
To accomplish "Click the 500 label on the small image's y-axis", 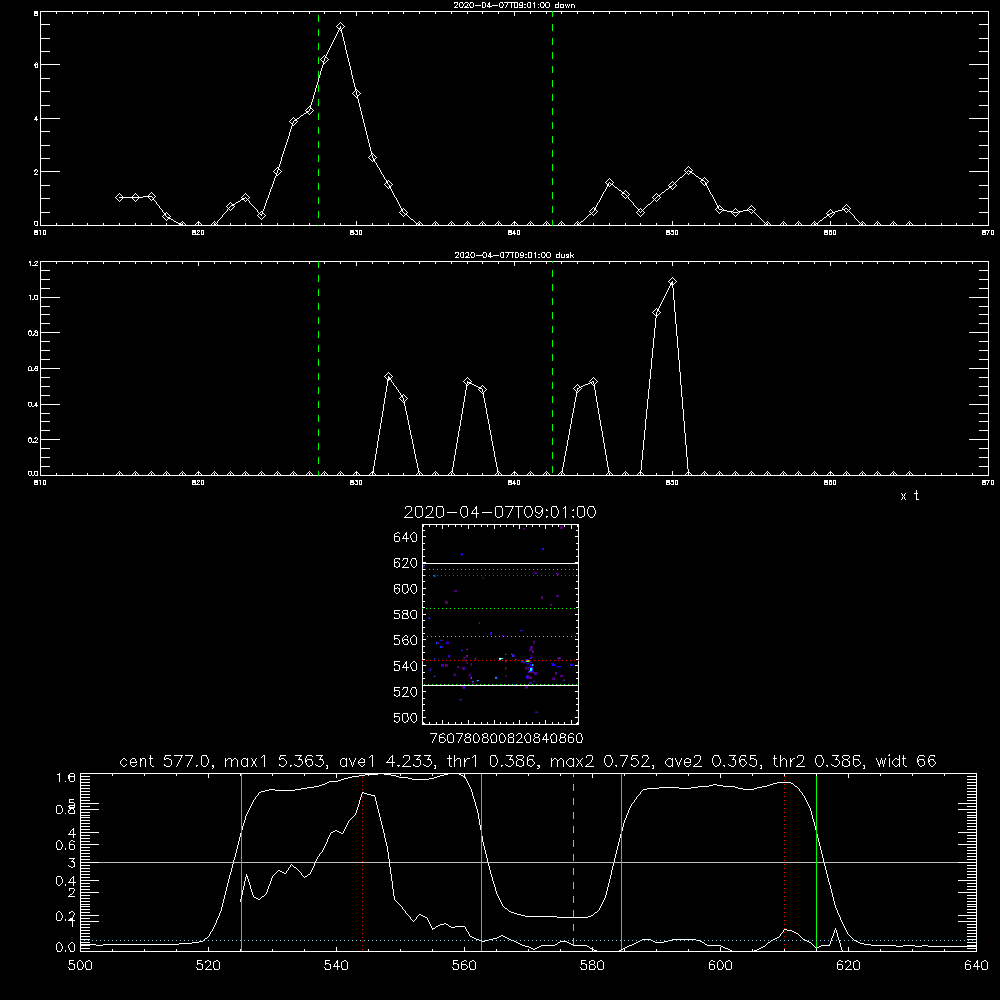I will pyautogui.click(x=406, y=718).
